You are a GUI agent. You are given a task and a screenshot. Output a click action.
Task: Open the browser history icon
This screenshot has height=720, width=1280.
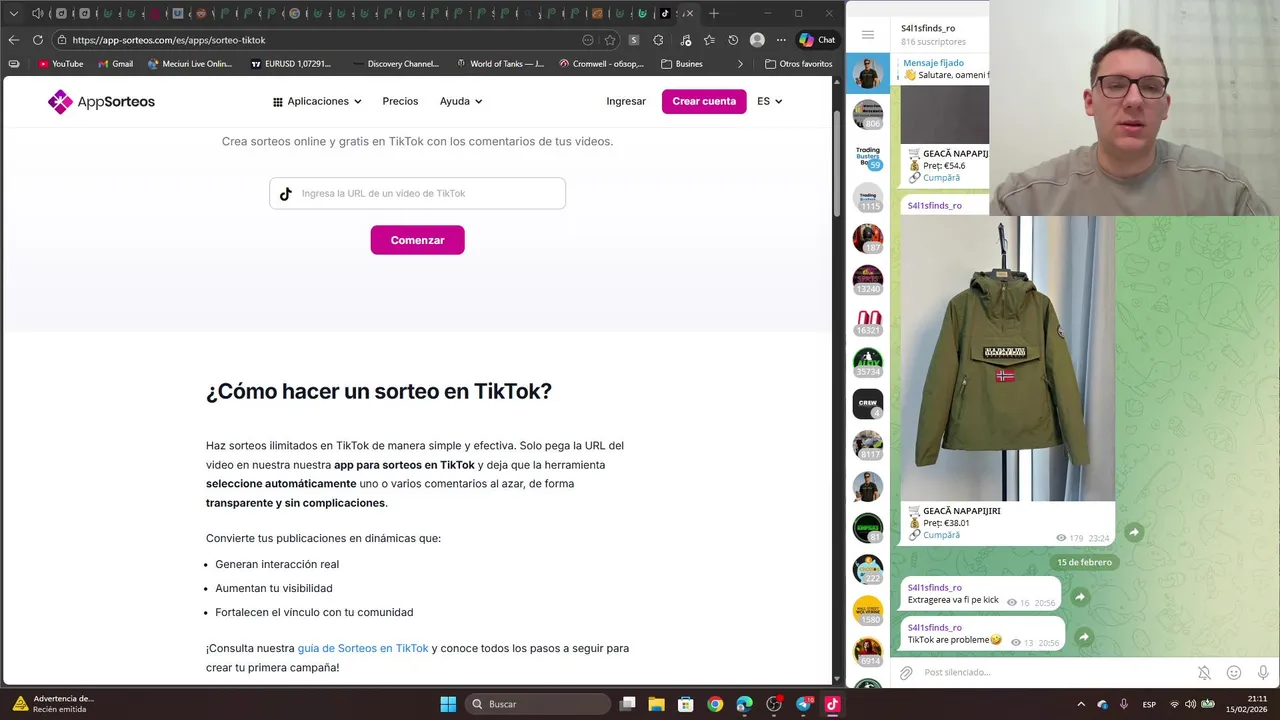pos(733,40)
